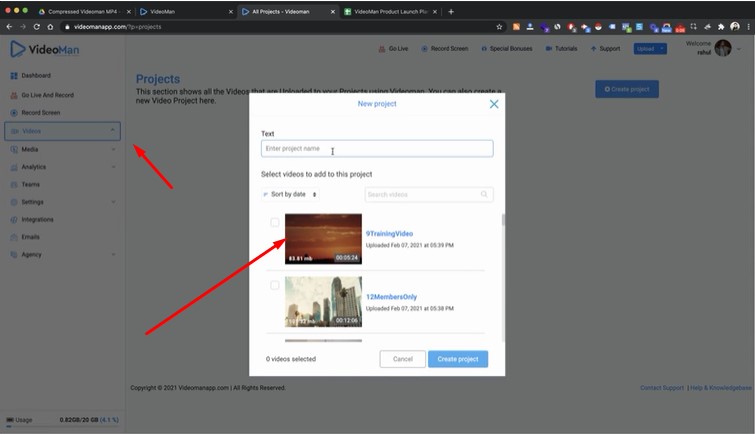Click the browser forward arrow

click(x=23, y=27)
